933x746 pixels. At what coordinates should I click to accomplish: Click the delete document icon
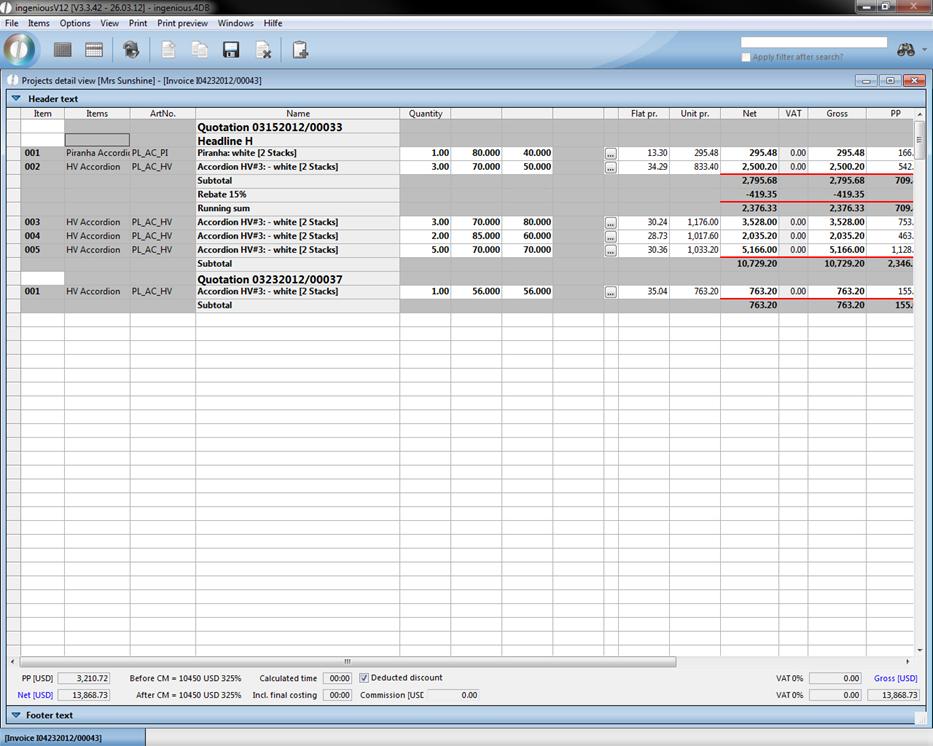click(x=263, y=50)
